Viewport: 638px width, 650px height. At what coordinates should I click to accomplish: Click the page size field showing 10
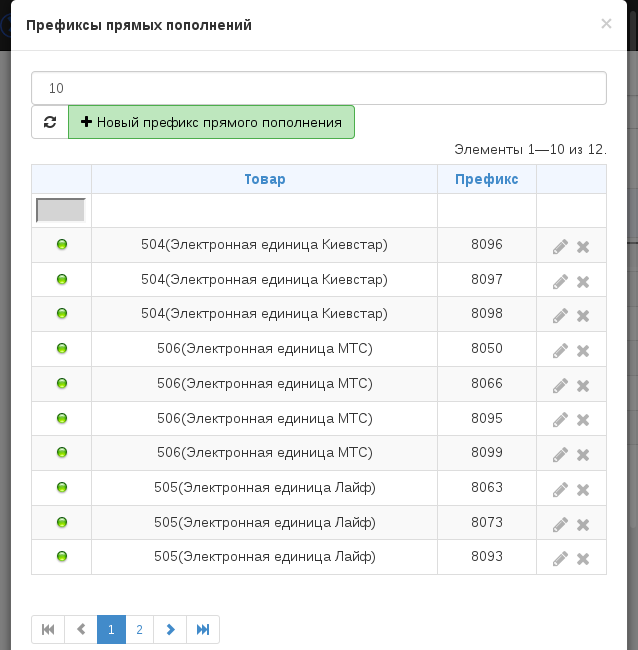tap(319, 88)
